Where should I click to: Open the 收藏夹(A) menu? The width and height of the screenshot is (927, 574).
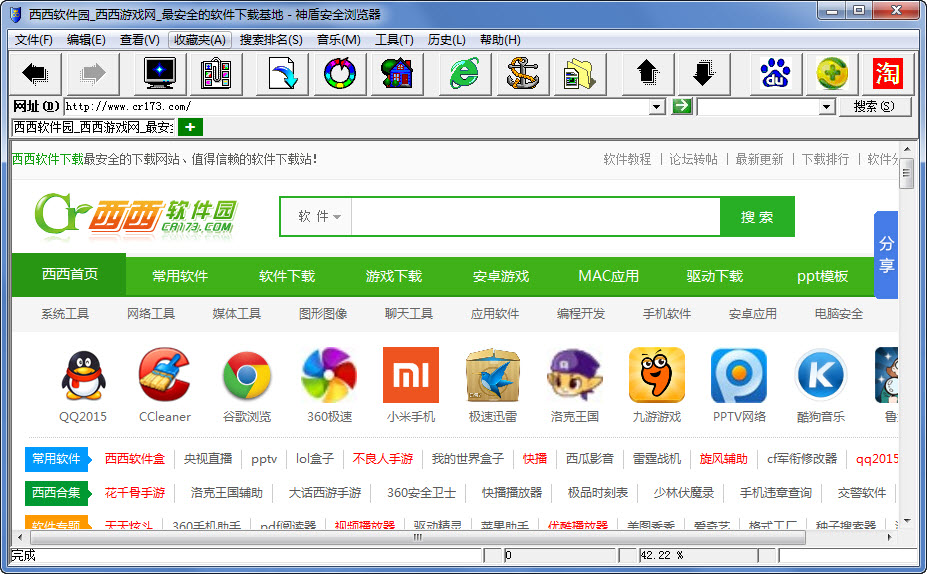[x=200, y=40]
